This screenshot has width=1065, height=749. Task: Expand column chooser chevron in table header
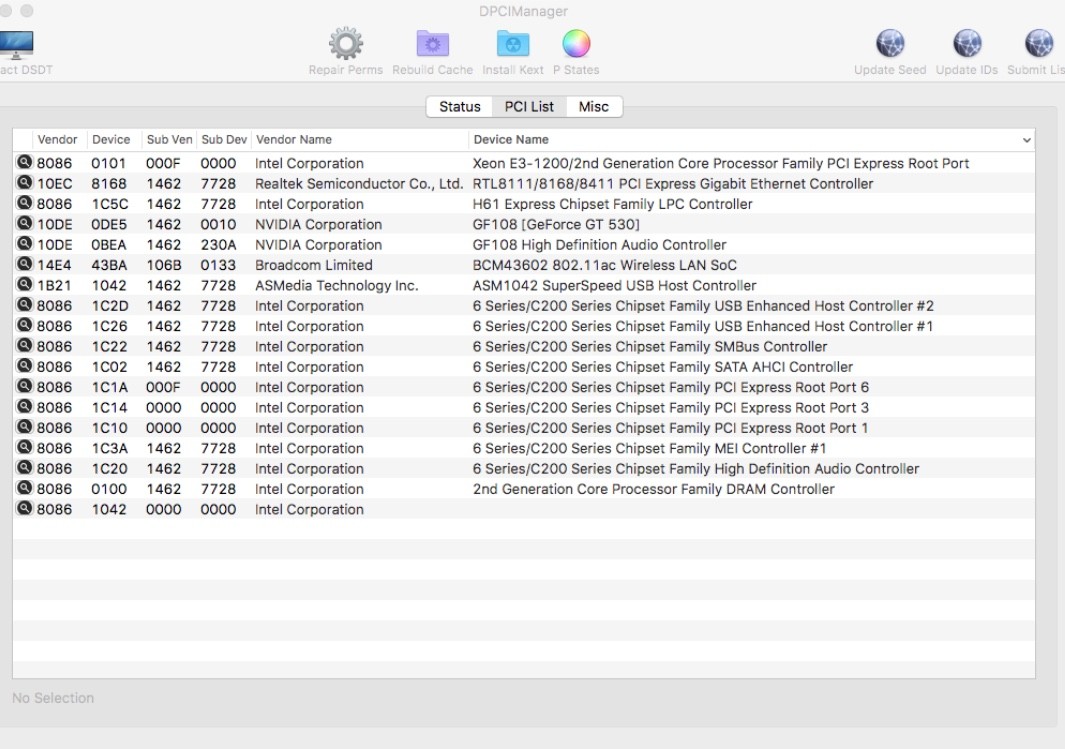point(1026,140)
